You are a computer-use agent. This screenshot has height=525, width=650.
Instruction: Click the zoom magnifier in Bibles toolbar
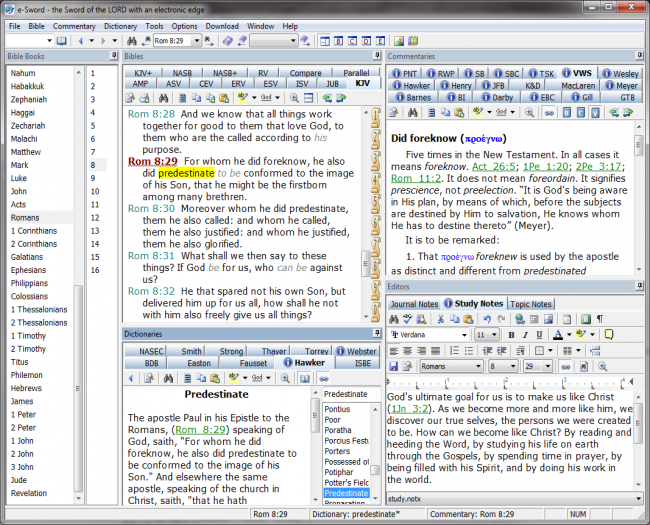[x=294, y=98]
